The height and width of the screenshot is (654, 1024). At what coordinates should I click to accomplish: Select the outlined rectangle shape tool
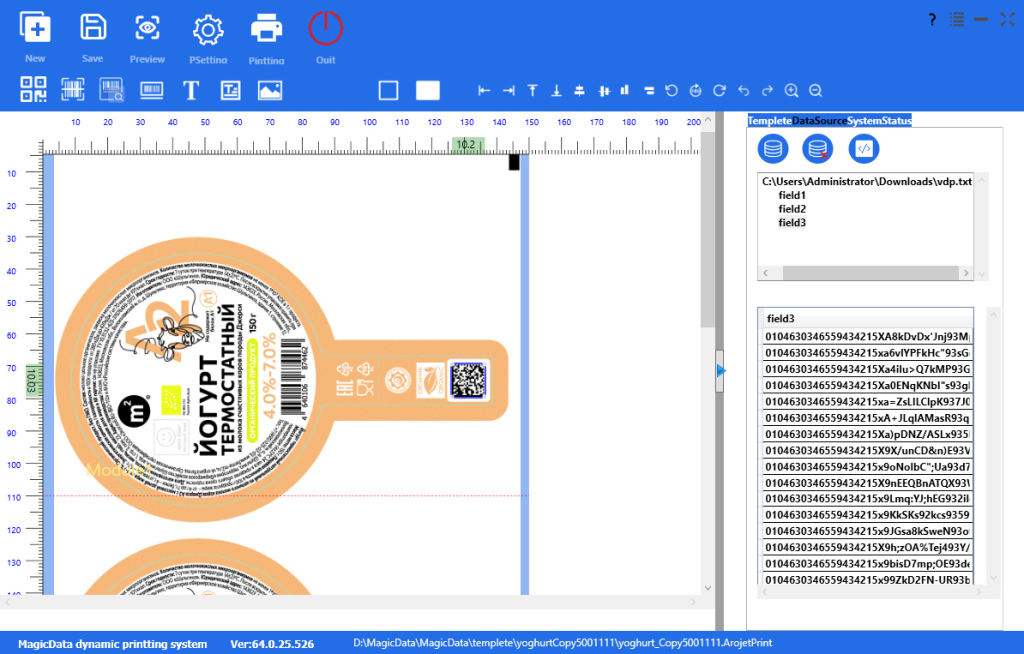pos(388,90)
